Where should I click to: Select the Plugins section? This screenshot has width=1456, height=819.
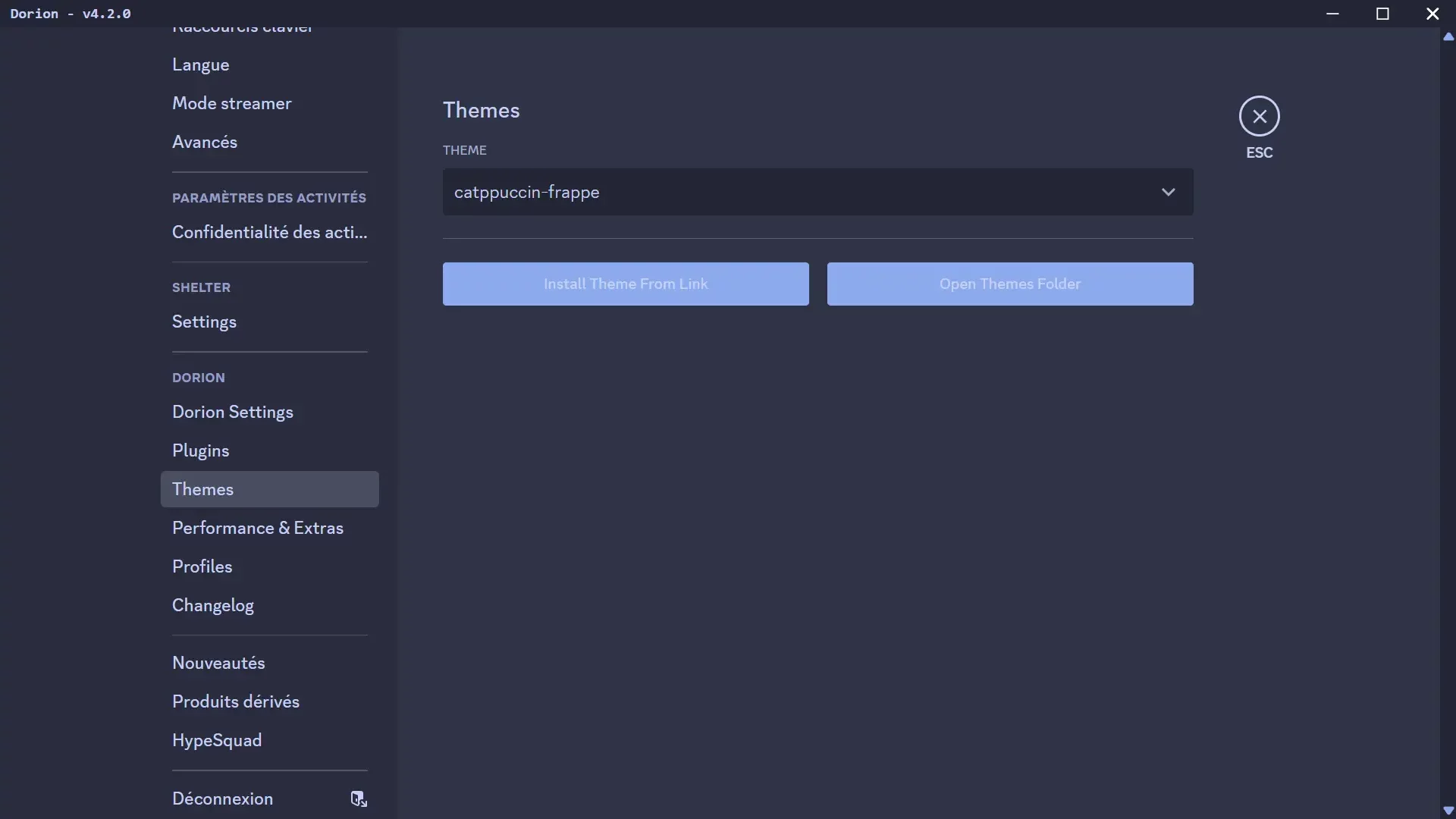click(x=200, y=450)
